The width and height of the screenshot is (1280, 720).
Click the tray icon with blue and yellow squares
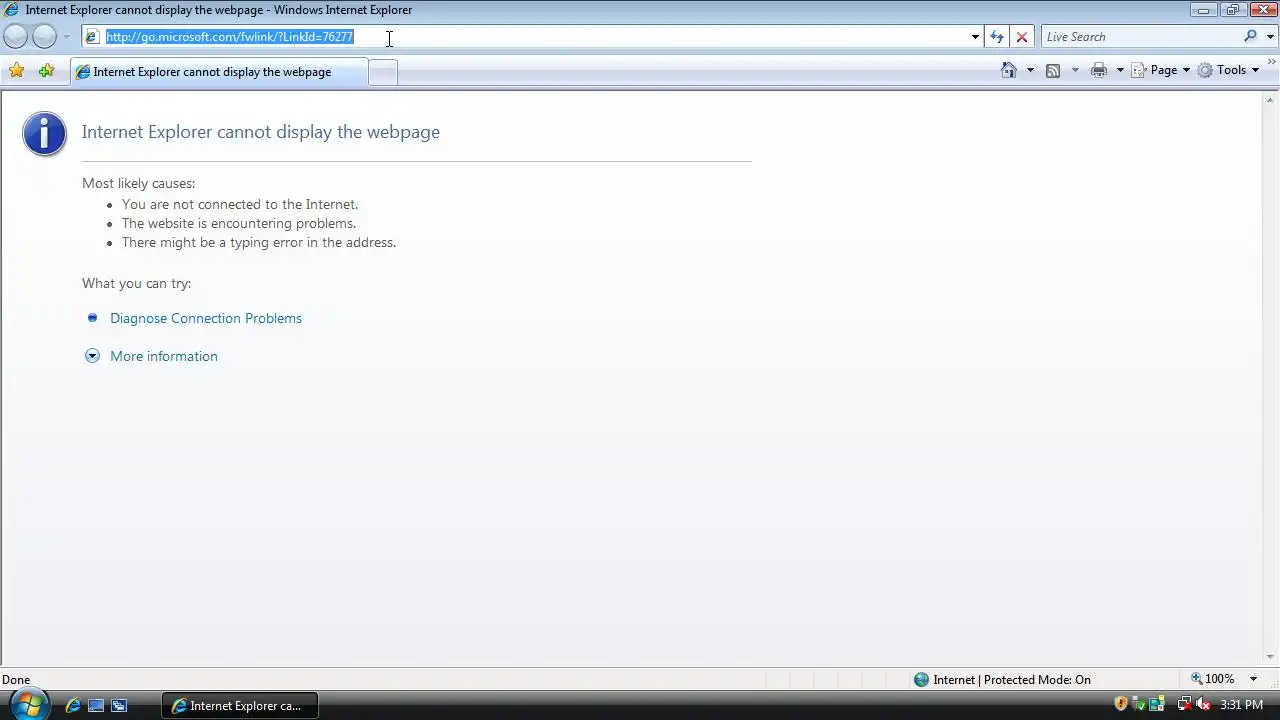[1157, 704]
